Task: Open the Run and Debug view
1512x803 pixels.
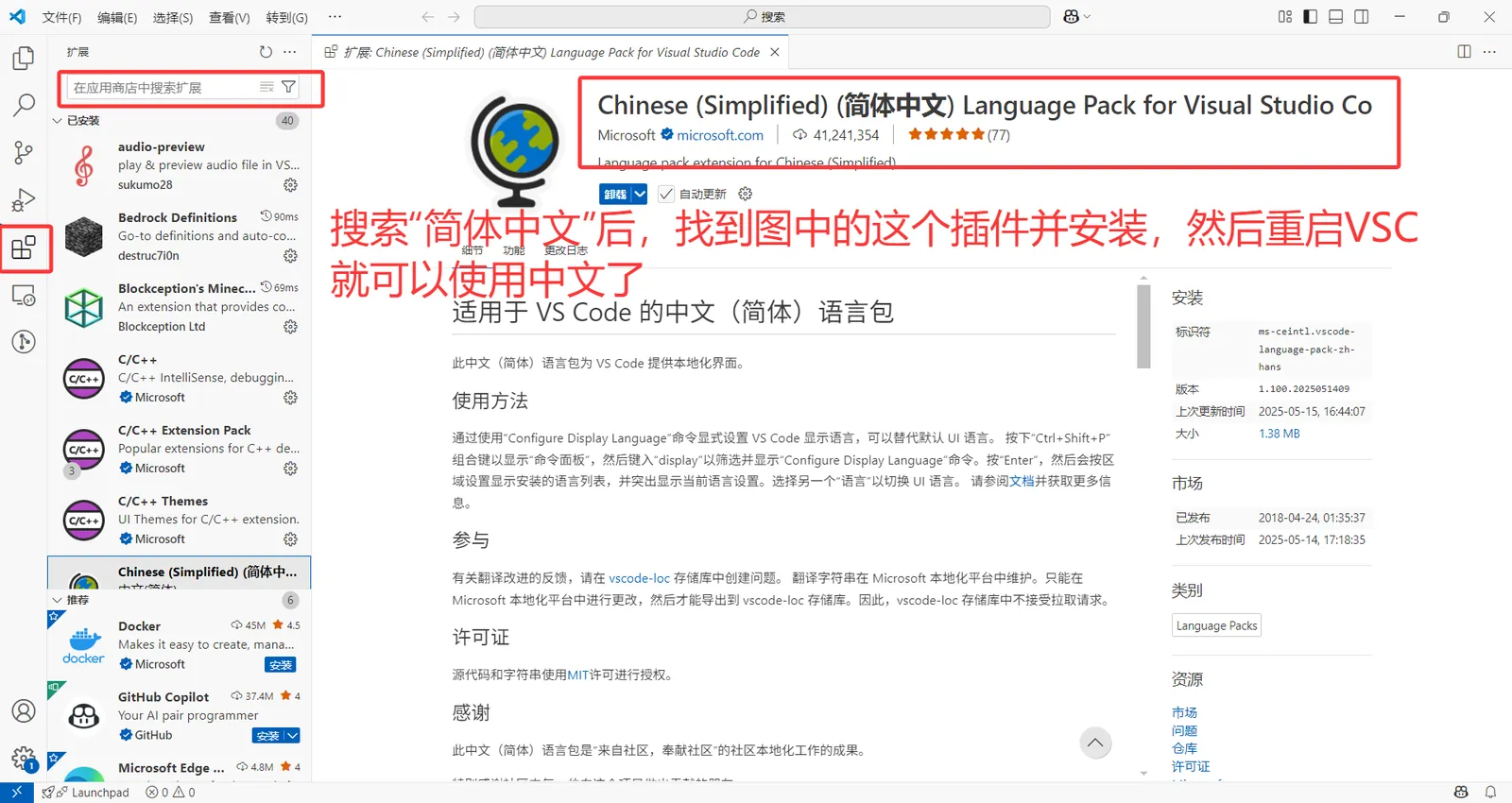Action: pos(24,199)
